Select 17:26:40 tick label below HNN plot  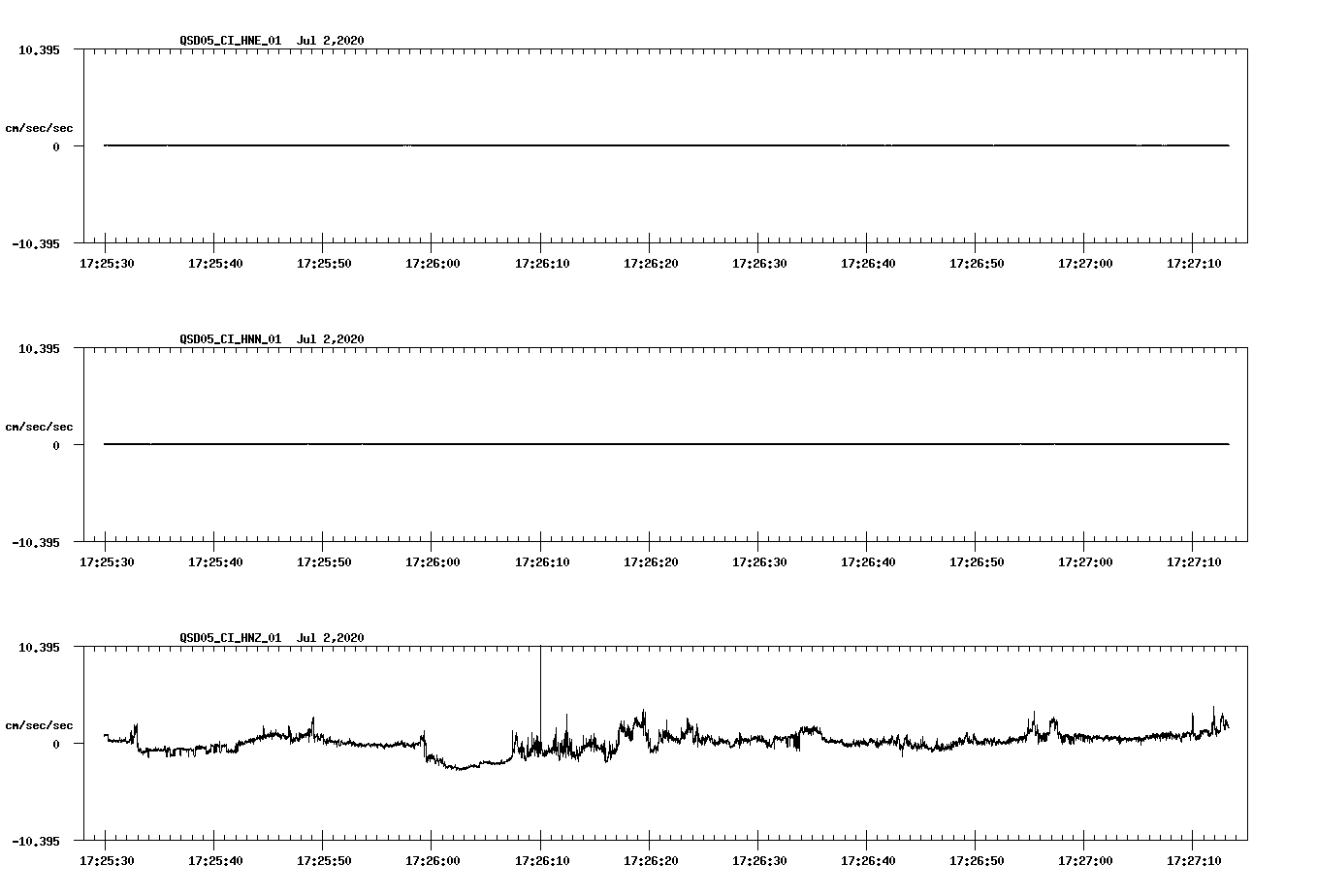[868, 561]
